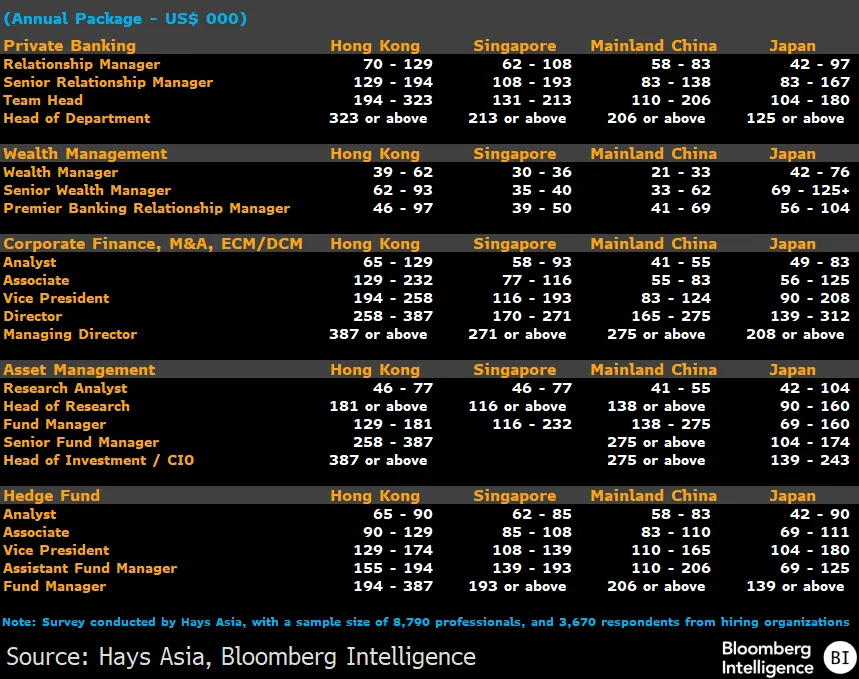Select Corporate Finance, M&A, ECM/DCM title
The width and height of the screenshot is (859, 679).
coord(153,243)
